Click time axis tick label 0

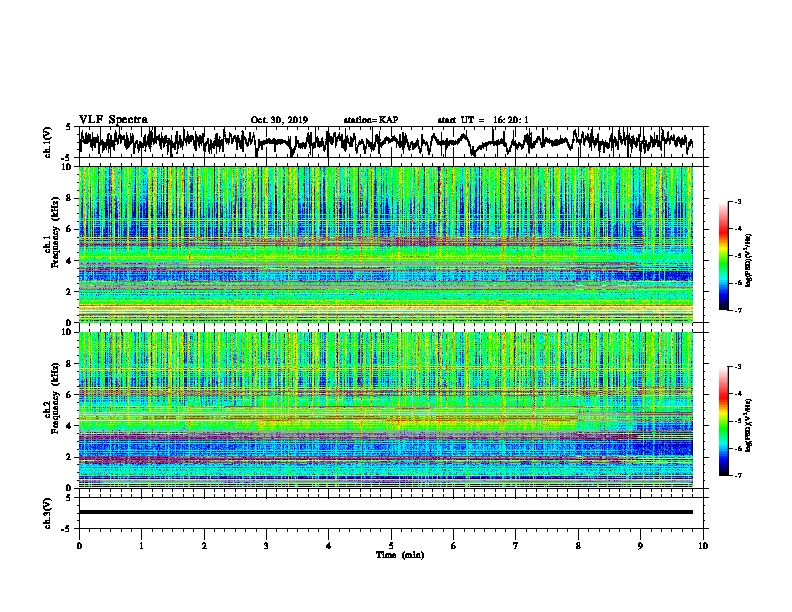coord(79,546)
